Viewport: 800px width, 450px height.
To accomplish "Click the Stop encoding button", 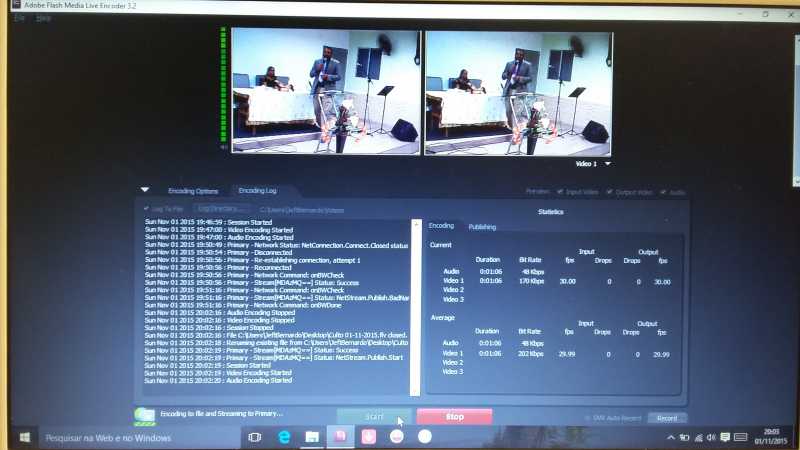I will pyautogui.click(x=454, y=417).
